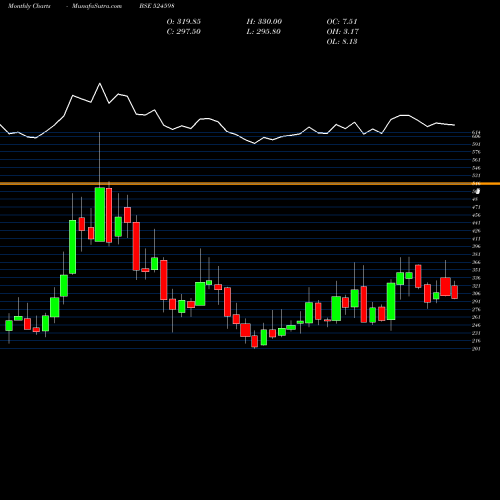This screenshot has height=500, width=500.
Task: Click the 531 price axis label
Action: click(476, 176)
